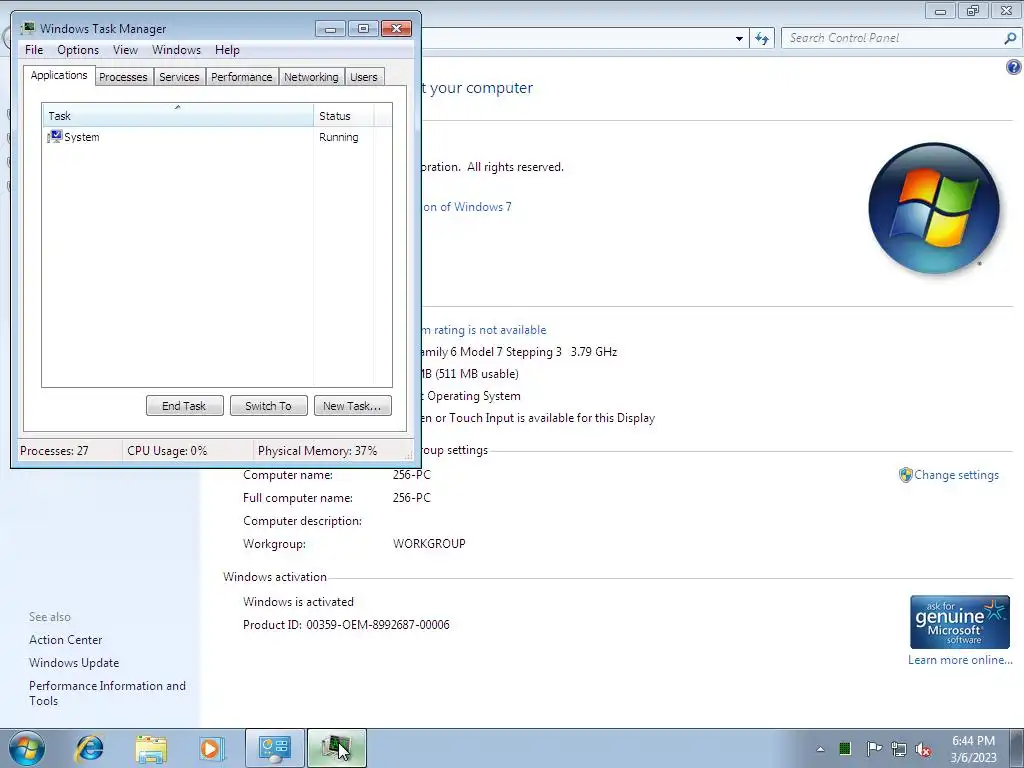This screenshot has height=768, width=1024.
Task: Click the Processes: 27 status bar entry
Action: click(x=54, y=451)
